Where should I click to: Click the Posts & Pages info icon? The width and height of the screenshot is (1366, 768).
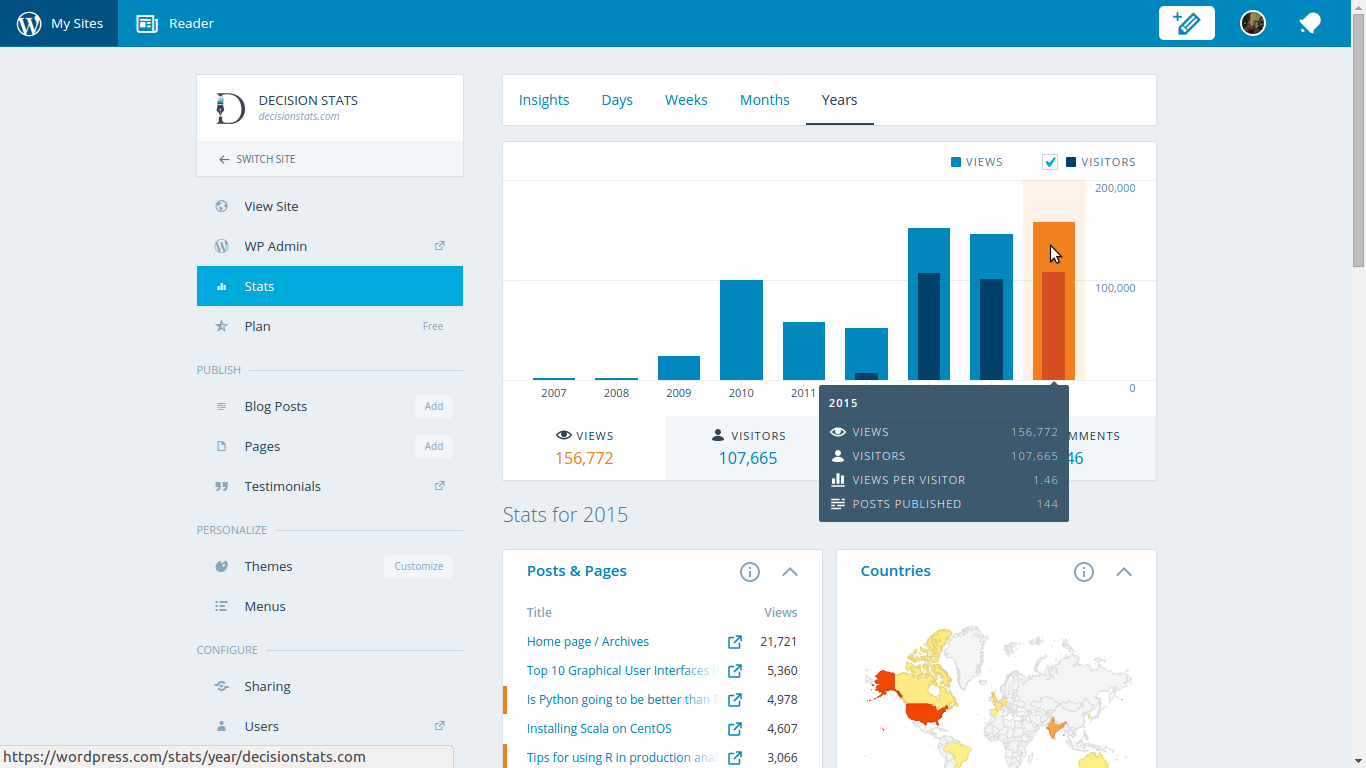pos(750,572)
